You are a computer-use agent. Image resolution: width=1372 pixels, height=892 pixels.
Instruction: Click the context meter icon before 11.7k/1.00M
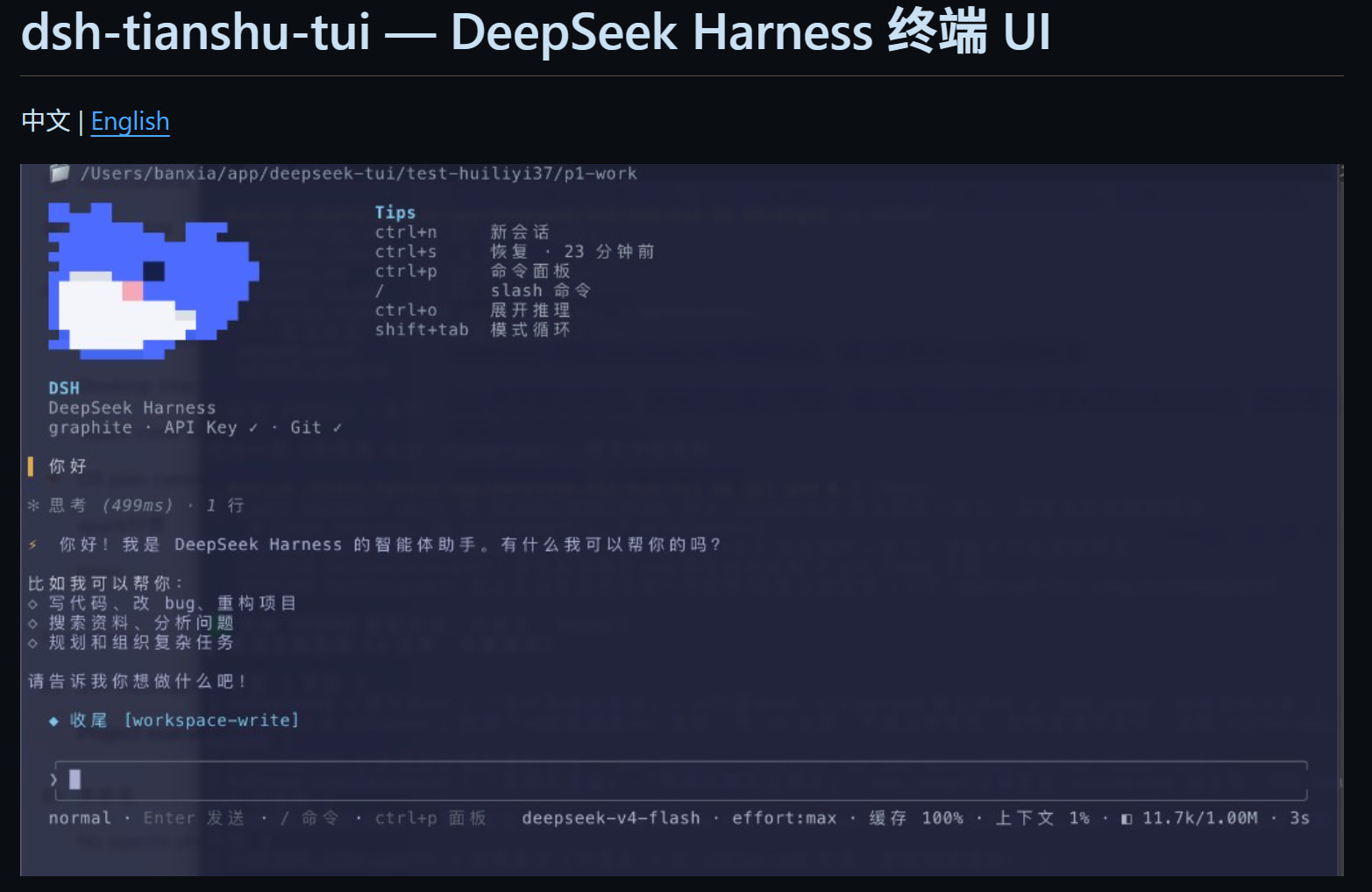[1127, 818]
